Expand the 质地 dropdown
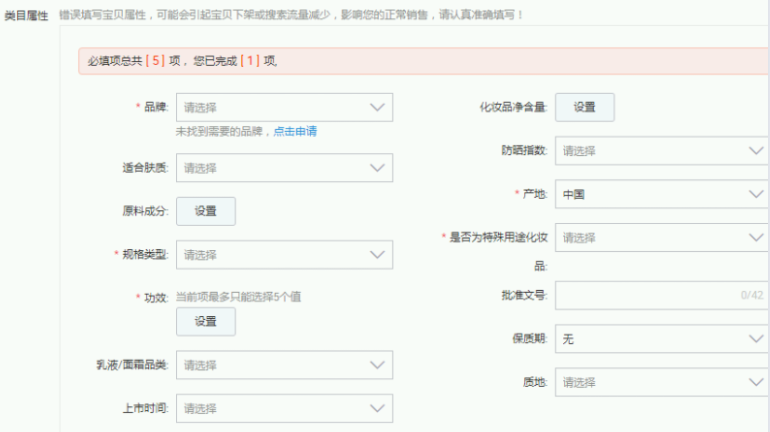 [662, 382]
